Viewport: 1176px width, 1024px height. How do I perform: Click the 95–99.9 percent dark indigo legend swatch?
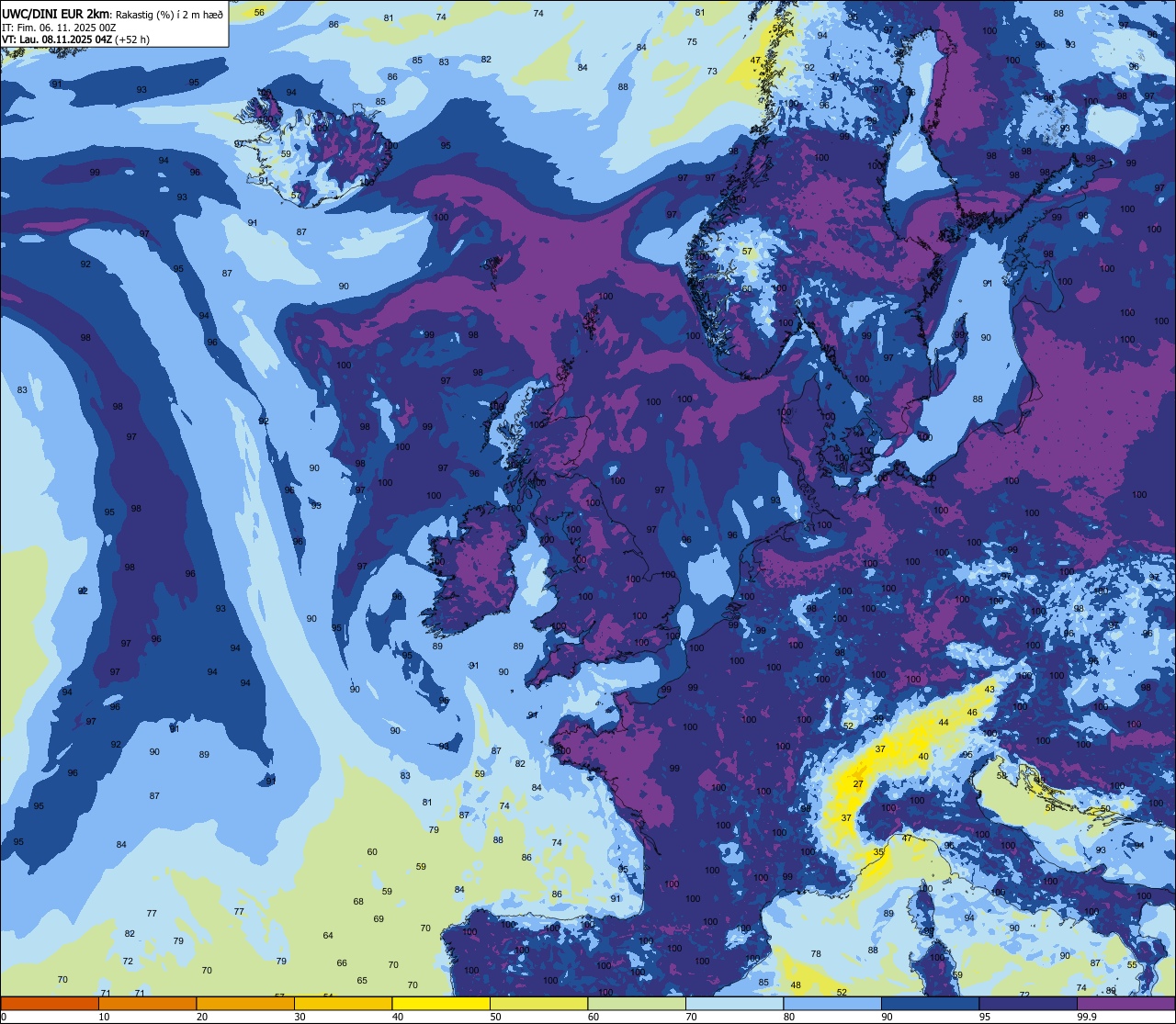pyautogui.click(x=1028, y=1003)
